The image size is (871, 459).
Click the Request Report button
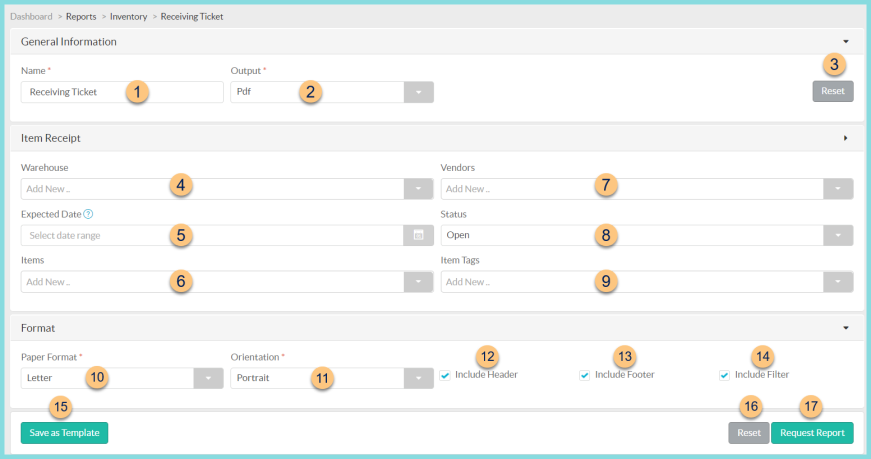(x=812, y=433)
